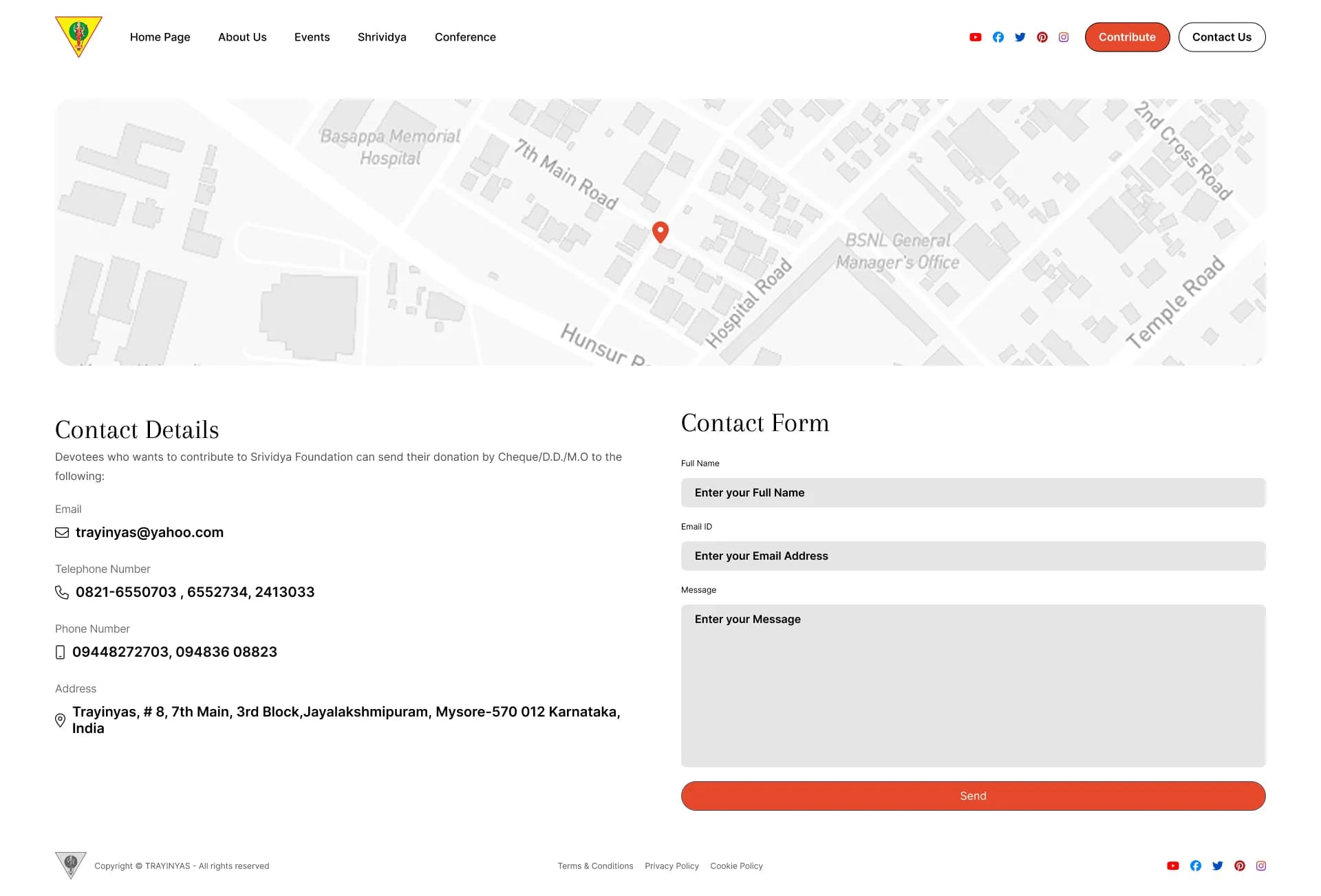1321x896 pixels.
Task: Open the Instagram icon in the header
Action: tap(1064, 37)
